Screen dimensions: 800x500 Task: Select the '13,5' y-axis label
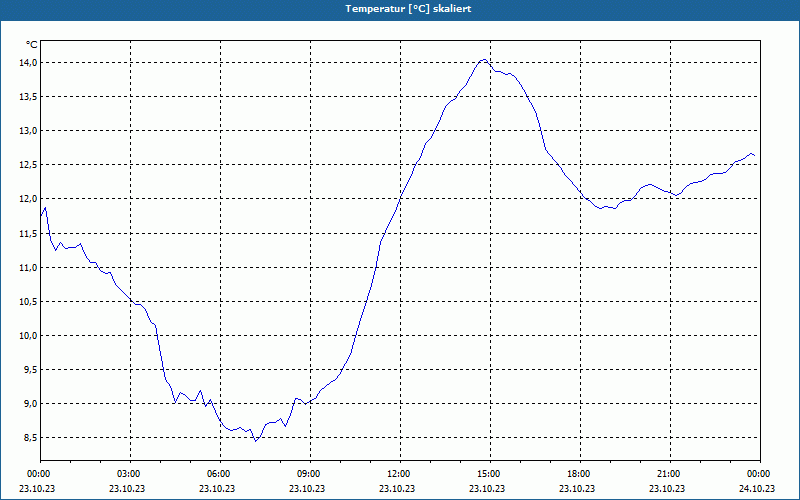pos(29,97)
